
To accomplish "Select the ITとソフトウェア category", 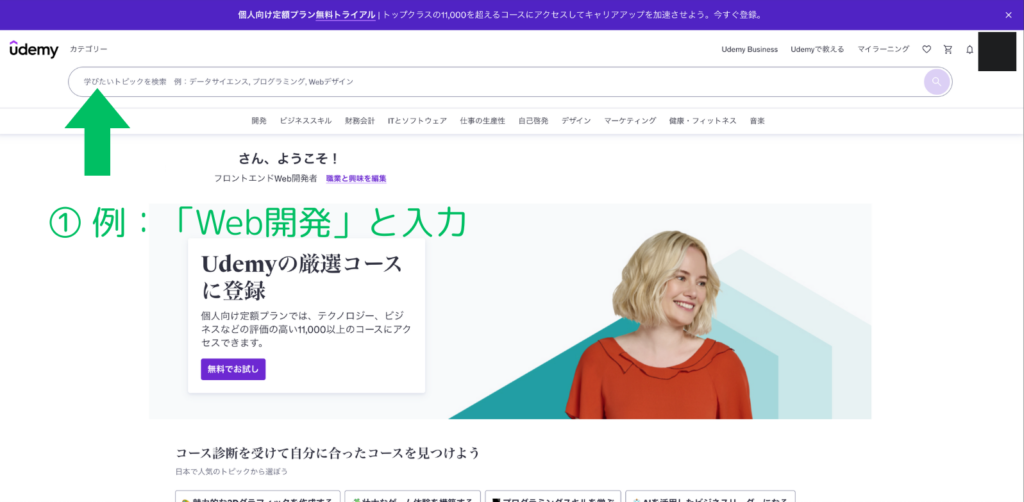I will tap(417, 121).
